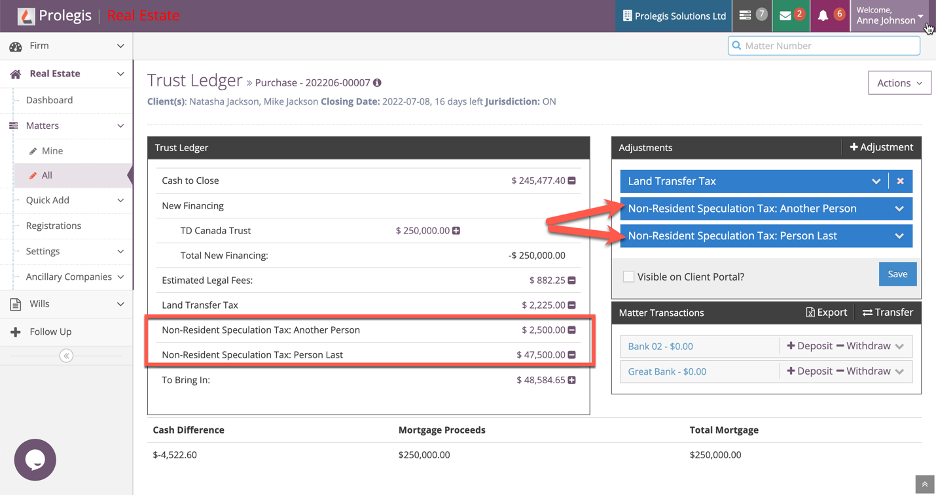Click the Save button
936x496 pixels.
(x=897, y=274)
